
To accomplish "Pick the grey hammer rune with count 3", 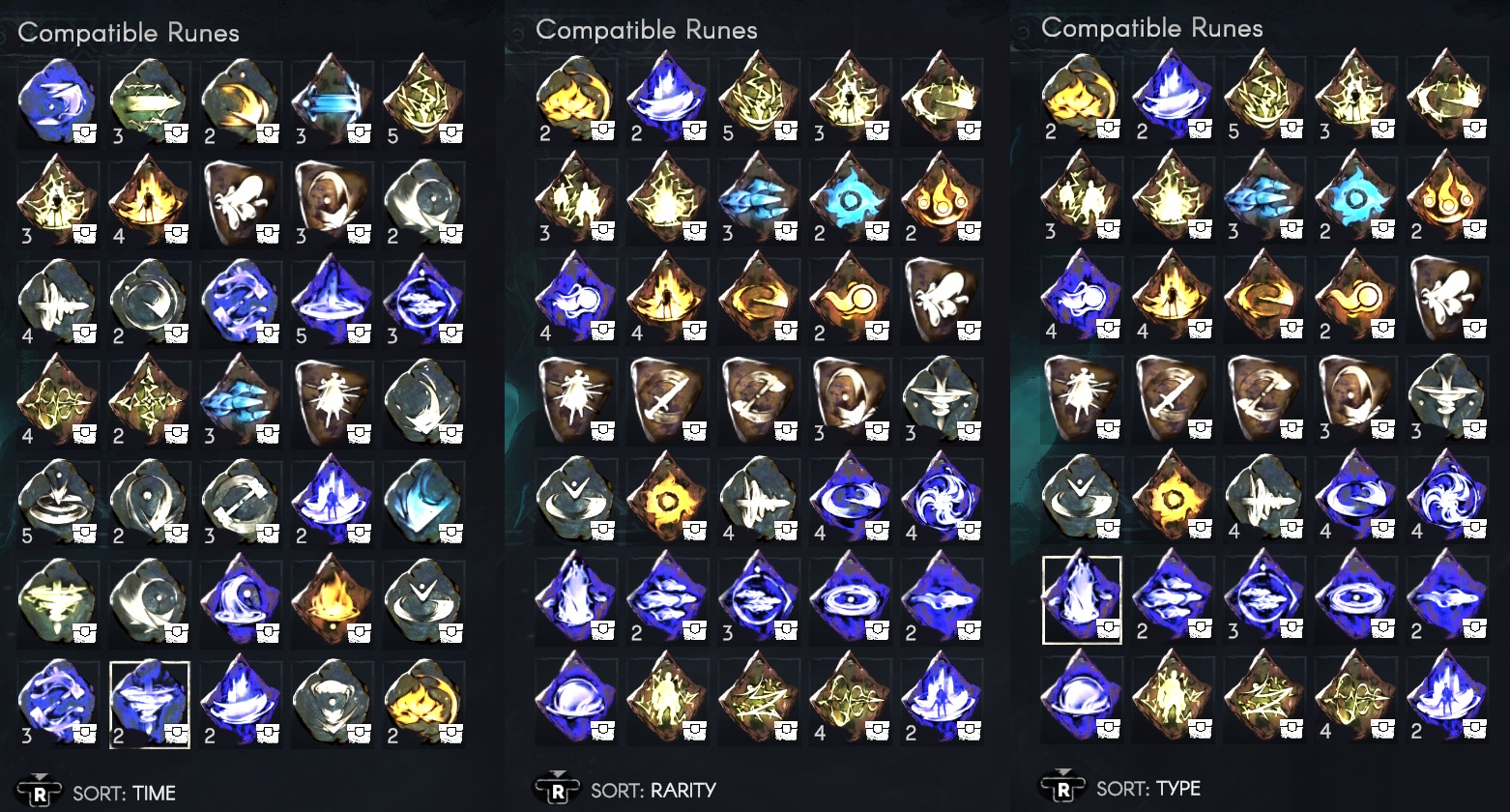I will (x=242, y=503).
